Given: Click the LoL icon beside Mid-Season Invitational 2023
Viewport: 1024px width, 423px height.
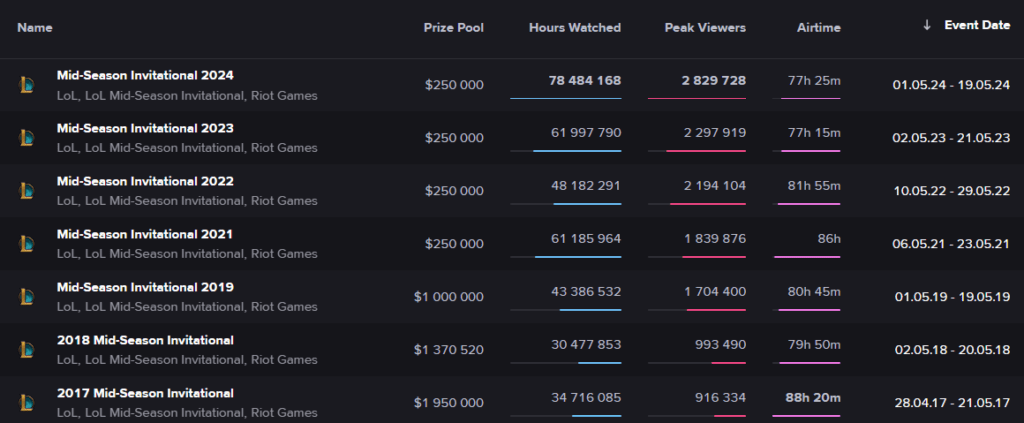Looking at the screenshot, I should click(27, 138).
